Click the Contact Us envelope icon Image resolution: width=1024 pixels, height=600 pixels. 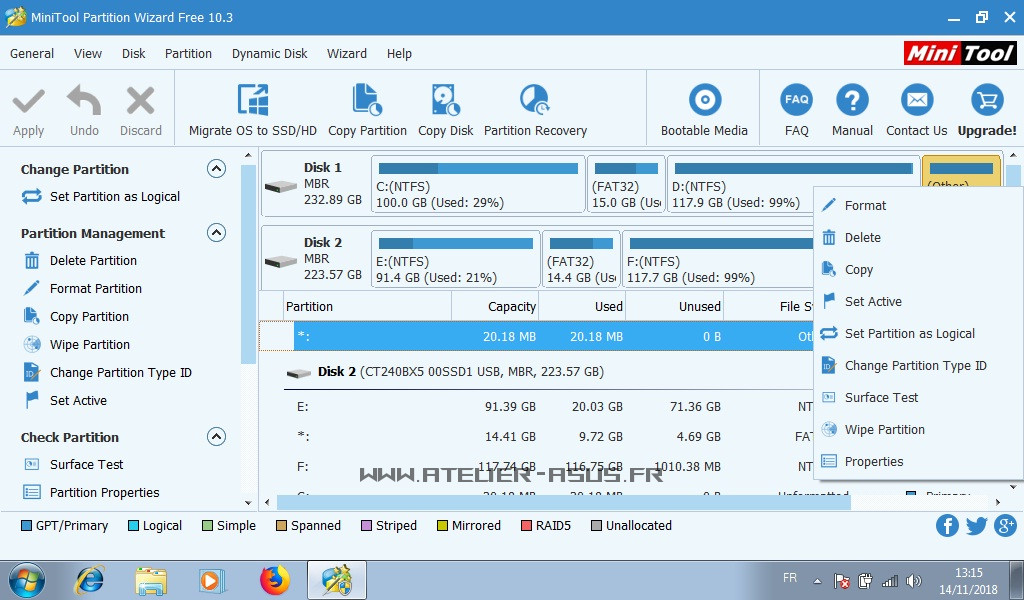click(x=917, y=100)
